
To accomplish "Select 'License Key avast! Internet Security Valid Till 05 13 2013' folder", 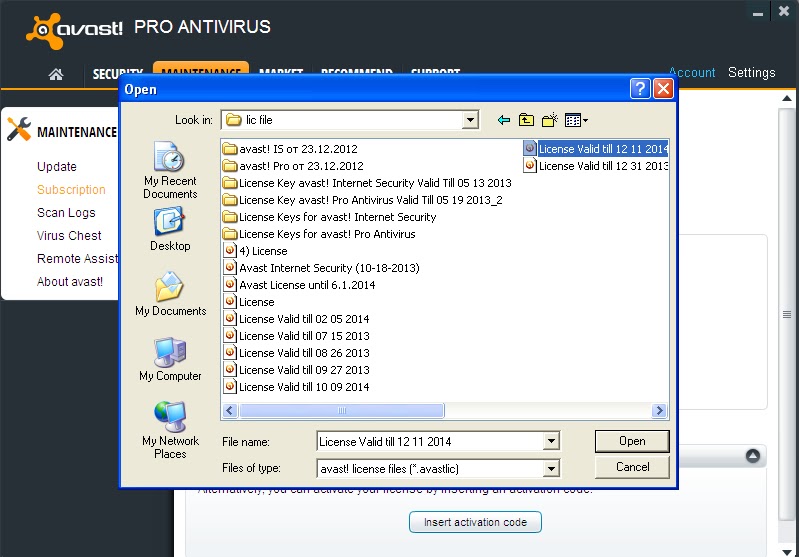I will pyautogui.click(x=367, y=183).
